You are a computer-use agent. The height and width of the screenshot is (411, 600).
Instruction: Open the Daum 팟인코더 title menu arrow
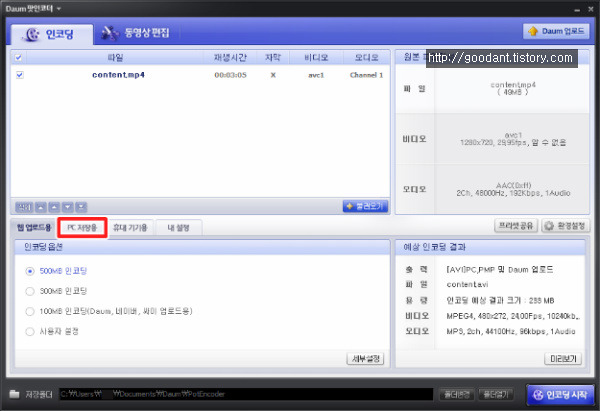point(59,8)
